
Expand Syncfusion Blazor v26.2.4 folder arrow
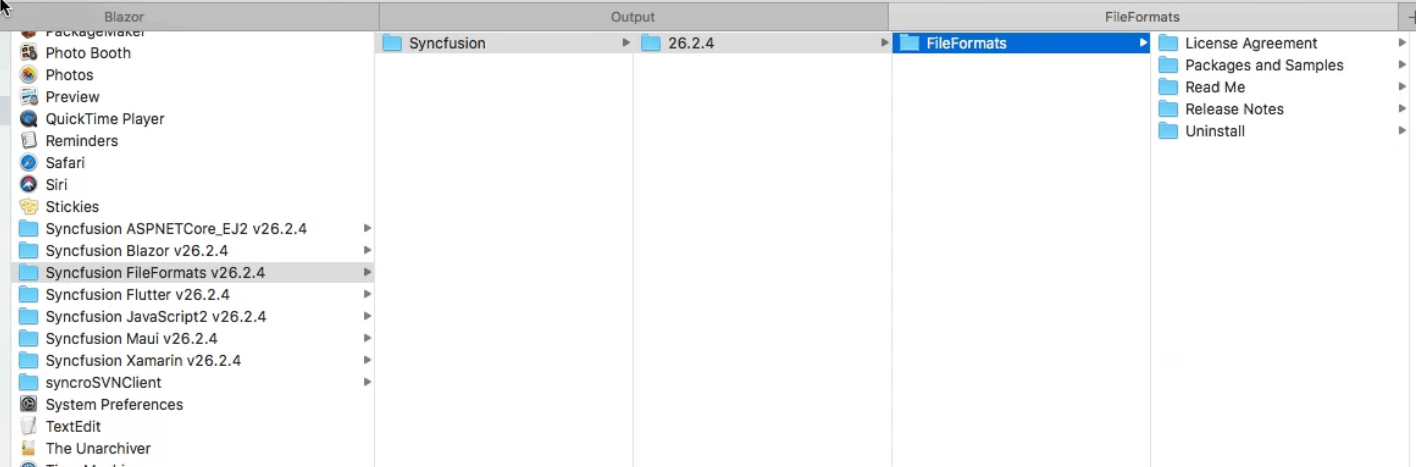point(367,251)
